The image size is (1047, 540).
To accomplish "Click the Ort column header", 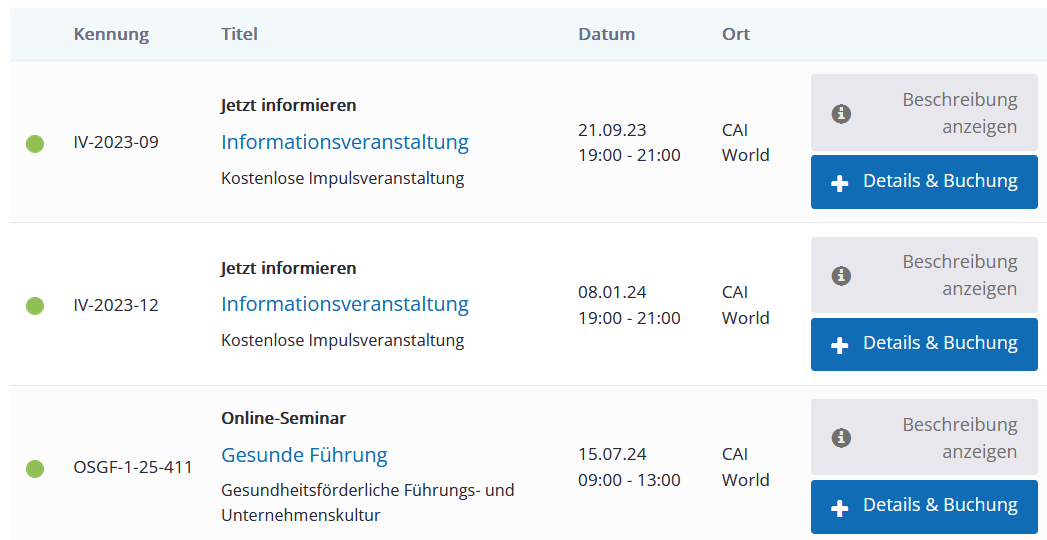I will pos(736,34).
